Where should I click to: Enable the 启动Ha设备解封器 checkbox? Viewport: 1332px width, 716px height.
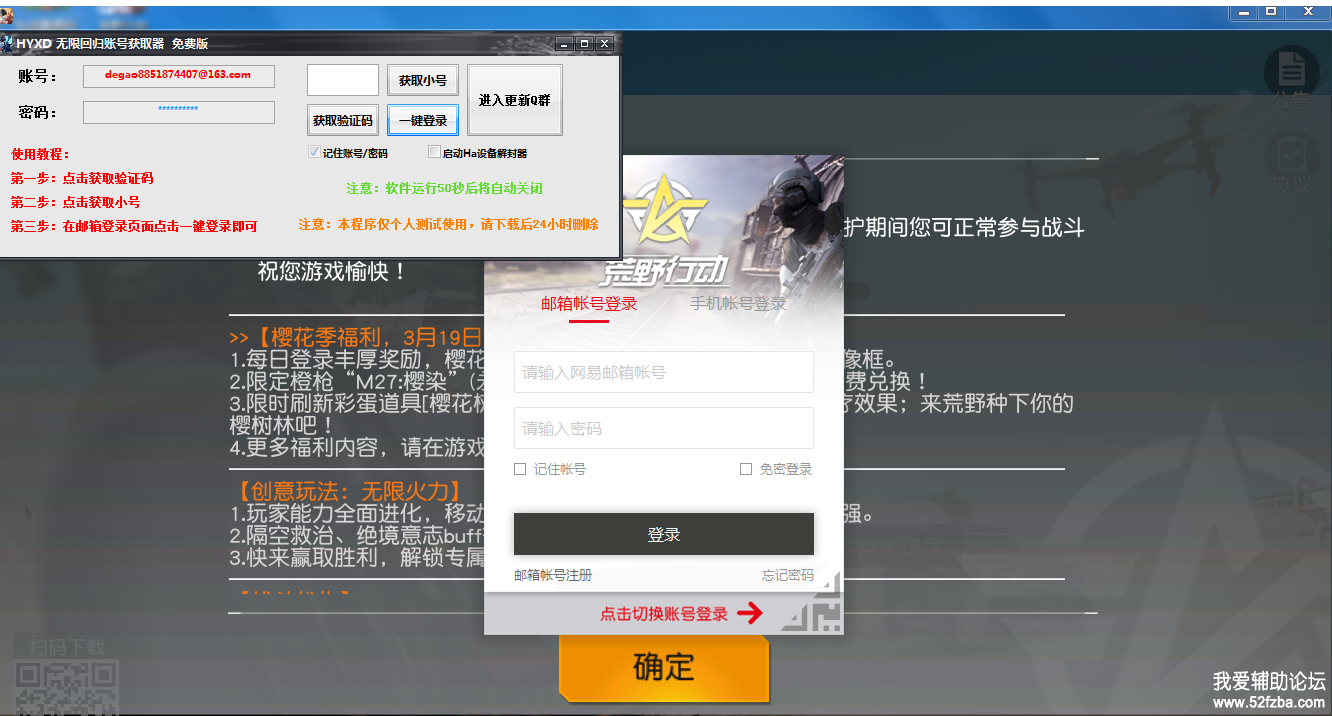434,153
